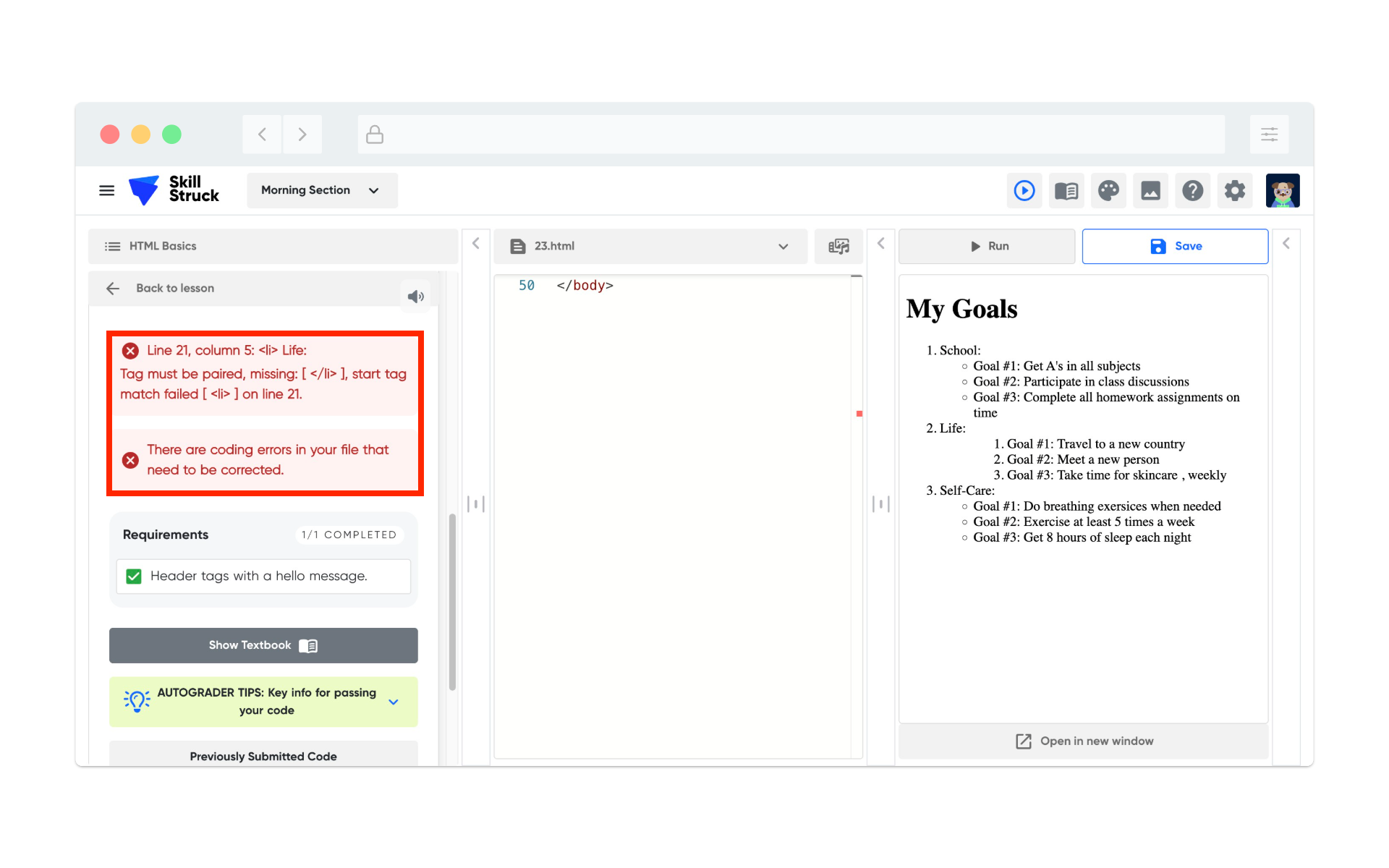Collapse the instructions panel with left chevron
Image resolution: width=1389 pixels, height=868 pixels.
pyautogui.click(x=475, y=244)
